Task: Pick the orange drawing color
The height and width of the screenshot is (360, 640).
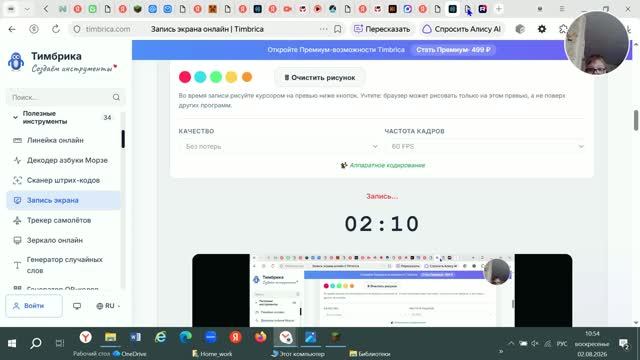Action: 247,77
